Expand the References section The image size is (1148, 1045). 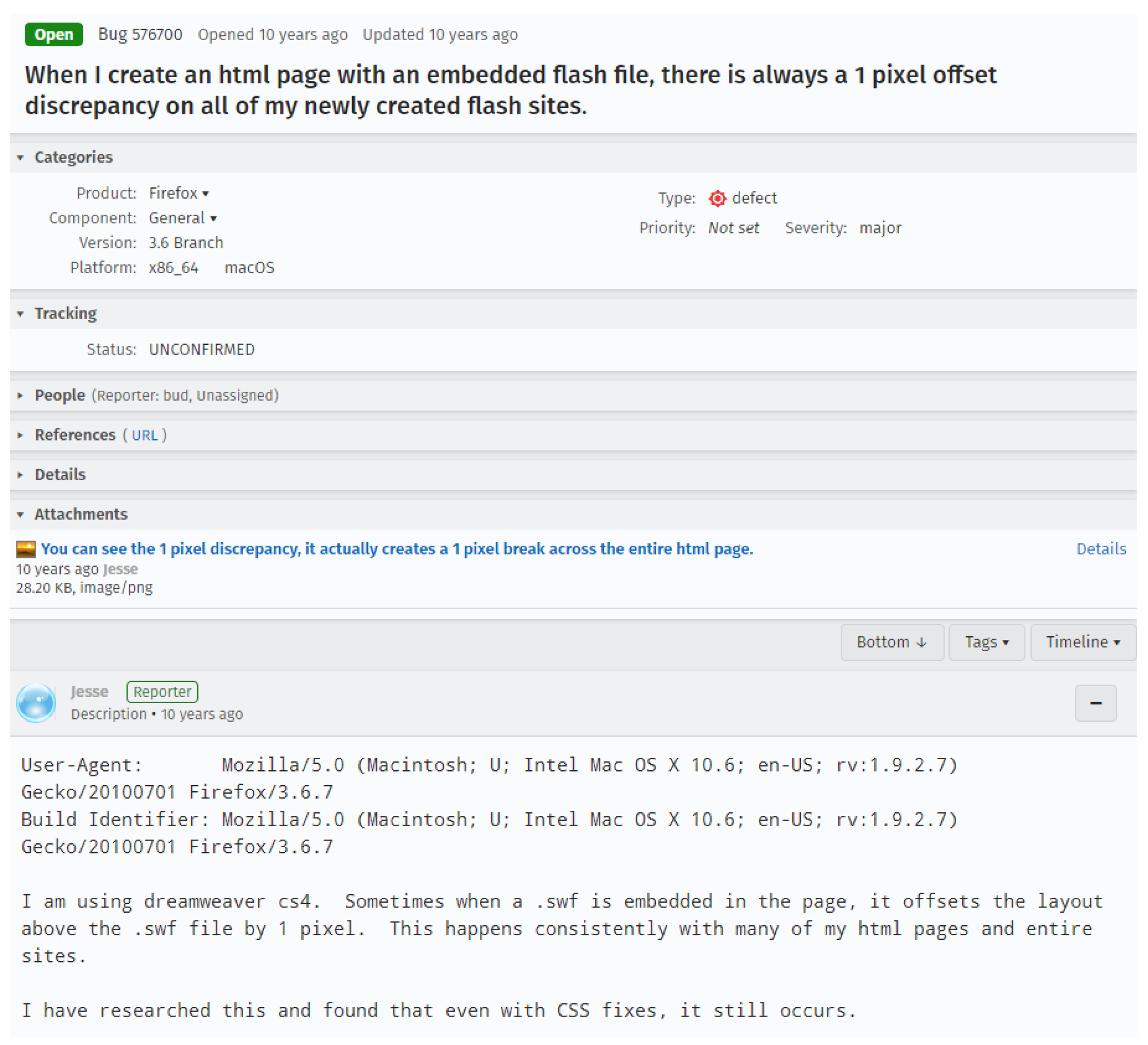click(x=75, y=435)
